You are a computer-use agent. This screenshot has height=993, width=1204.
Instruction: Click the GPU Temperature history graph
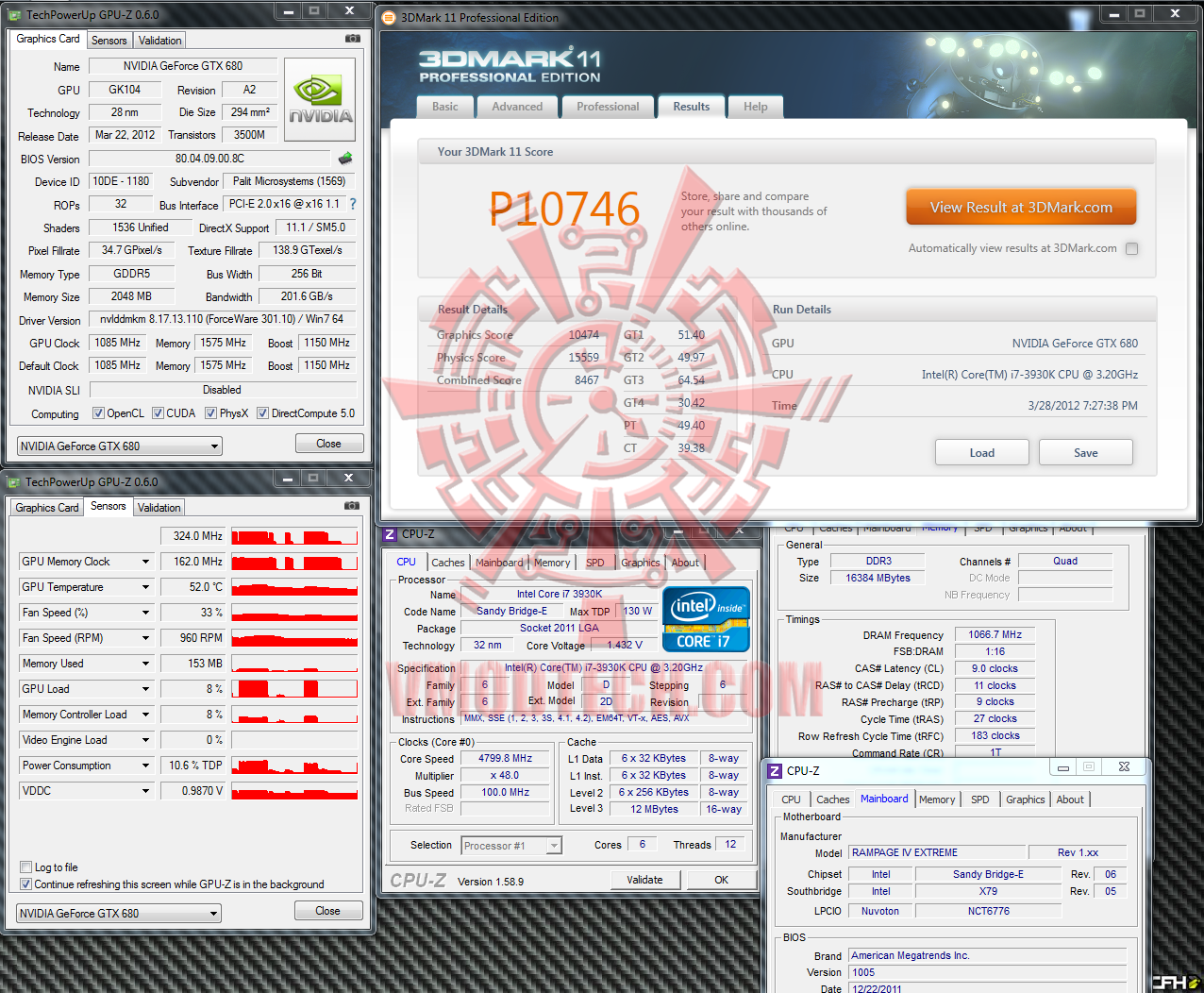[x=294, y=587]
